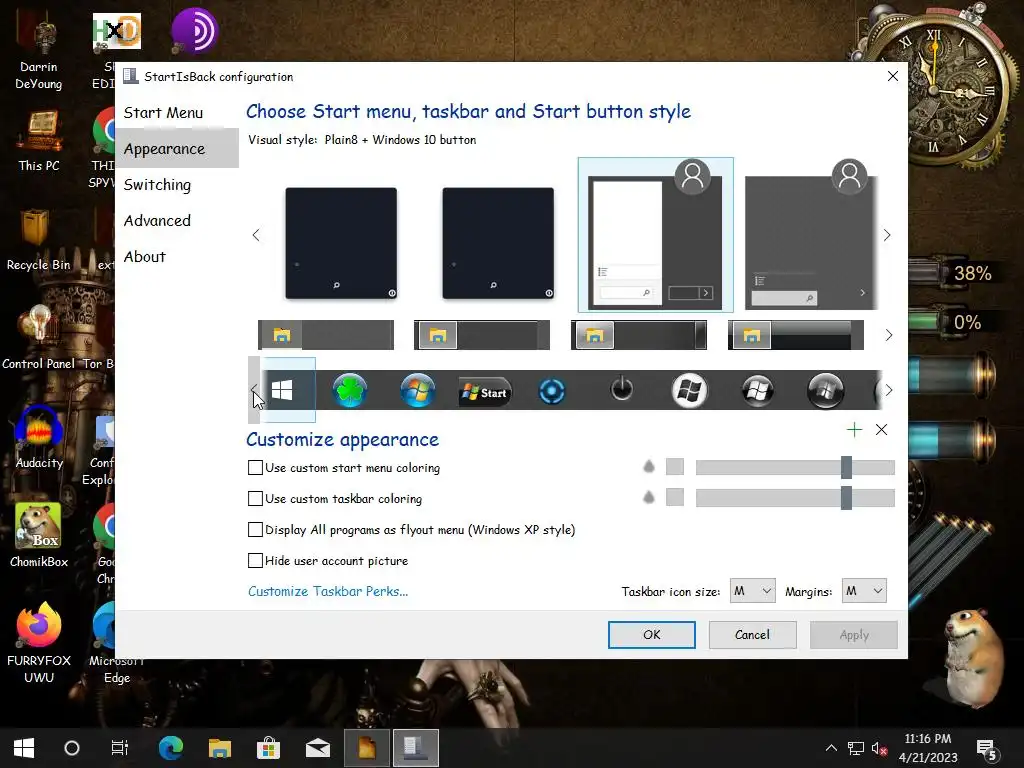Open the Taskbar icon size dropdown
The width and height of the screenshot is (1024, 768).
[752, 591]
